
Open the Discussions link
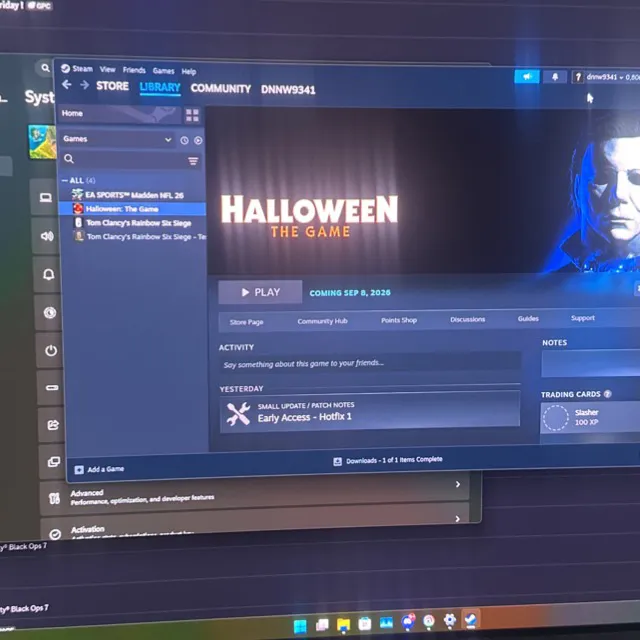(467, 319)
